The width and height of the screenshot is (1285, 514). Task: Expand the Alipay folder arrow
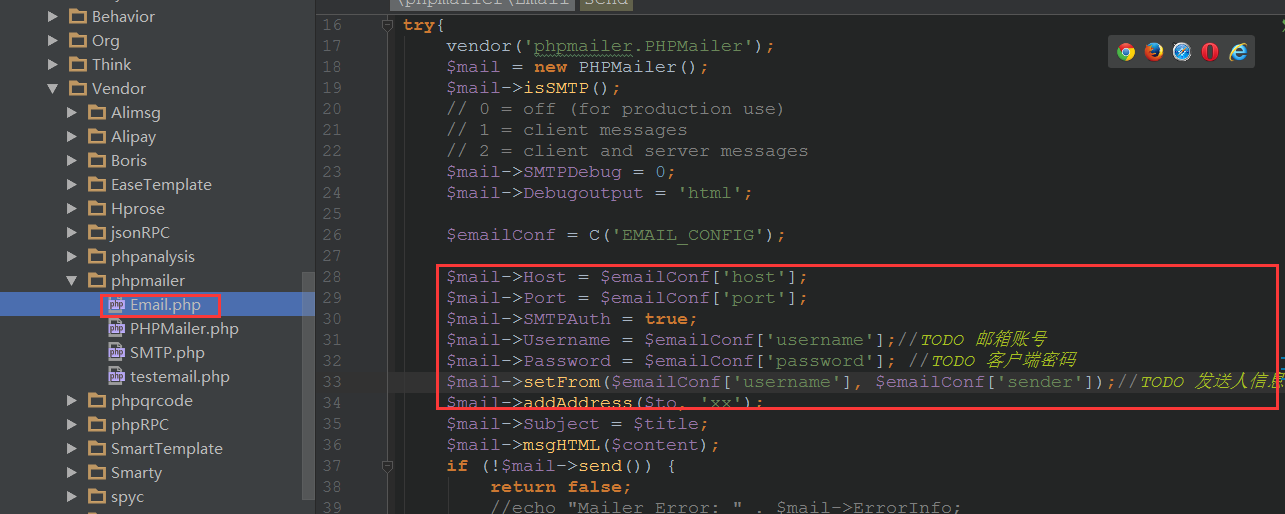[72, 137]
